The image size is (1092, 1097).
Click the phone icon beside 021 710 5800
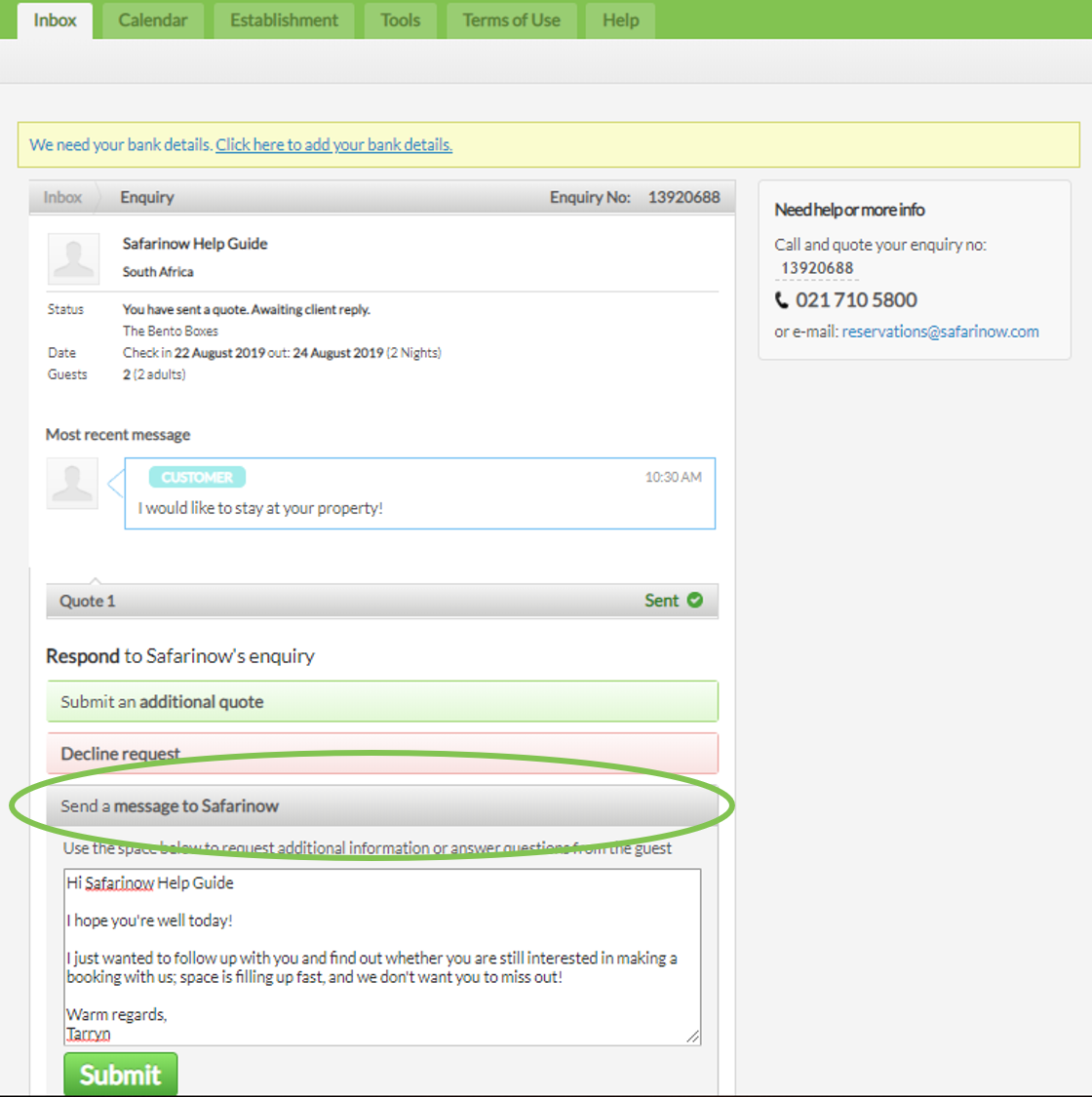tap(781, 300)
